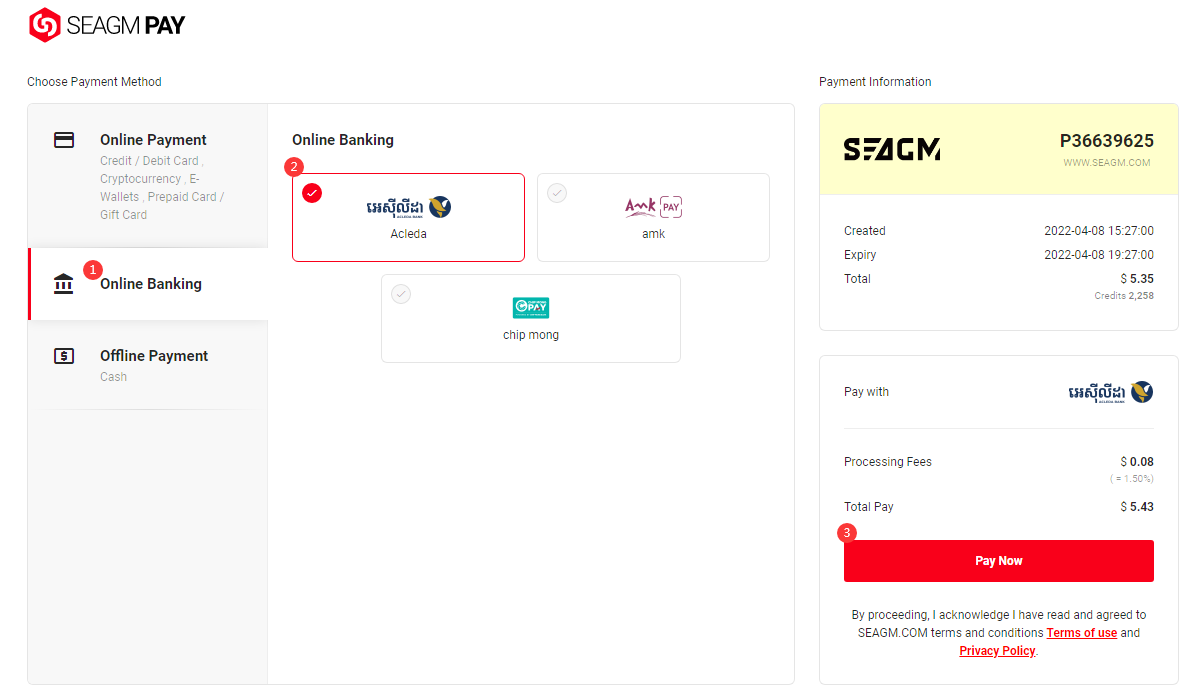Open the Privacy Policy link
The image size is (1186, 699).
click(x=997, y=651)
